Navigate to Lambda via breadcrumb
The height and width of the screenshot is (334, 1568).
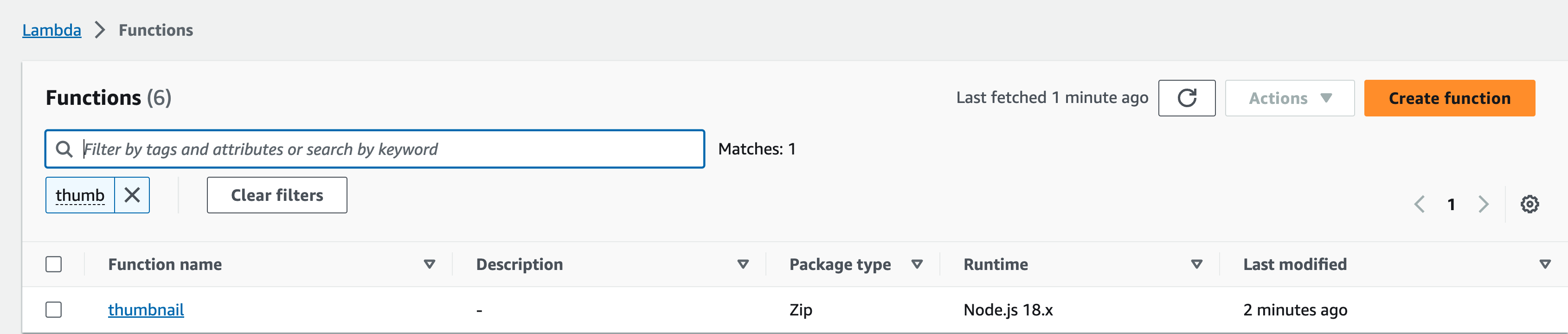click(52, 30)
